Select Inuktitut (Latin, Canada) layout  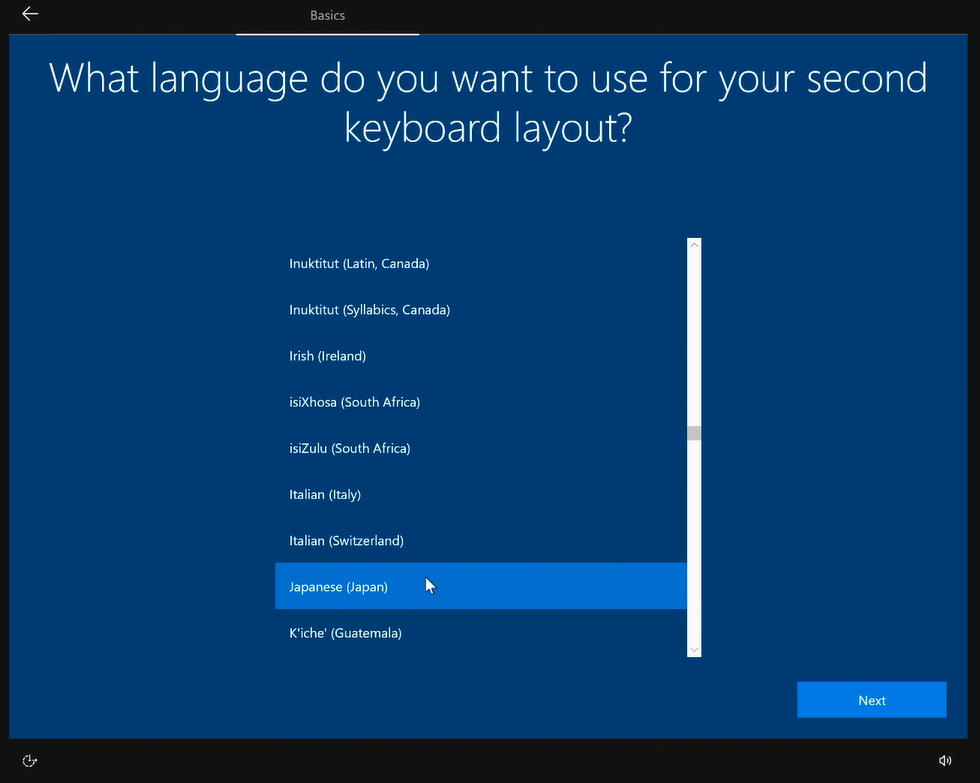click(x=359, y=264)
